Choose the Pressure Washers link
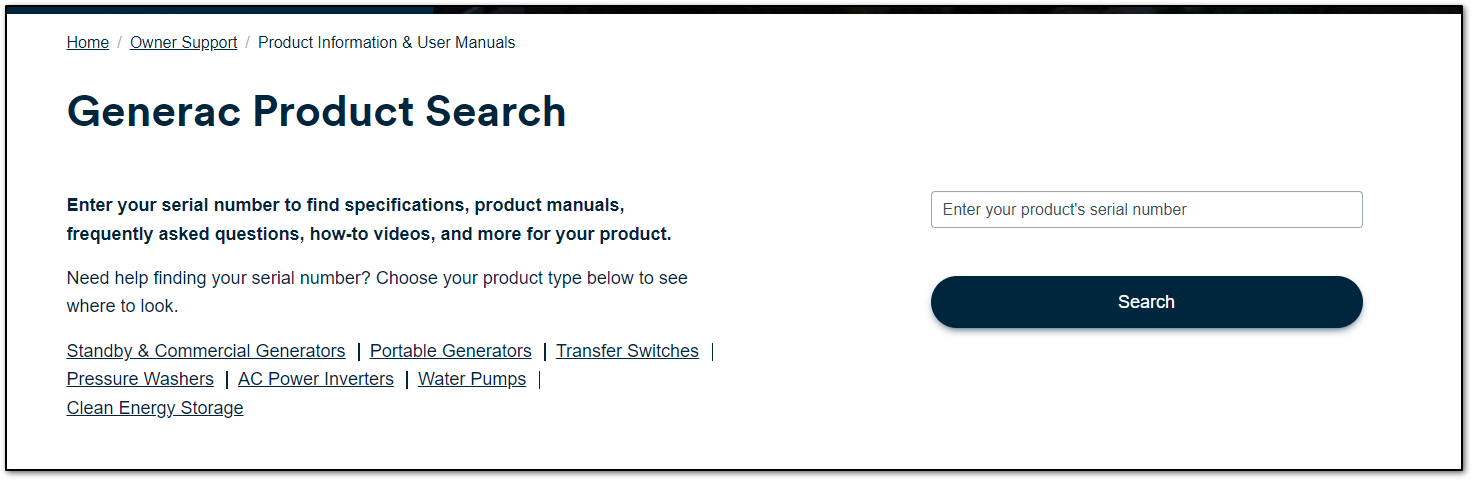Screen dimensions: 1472x480 [140, 379]
